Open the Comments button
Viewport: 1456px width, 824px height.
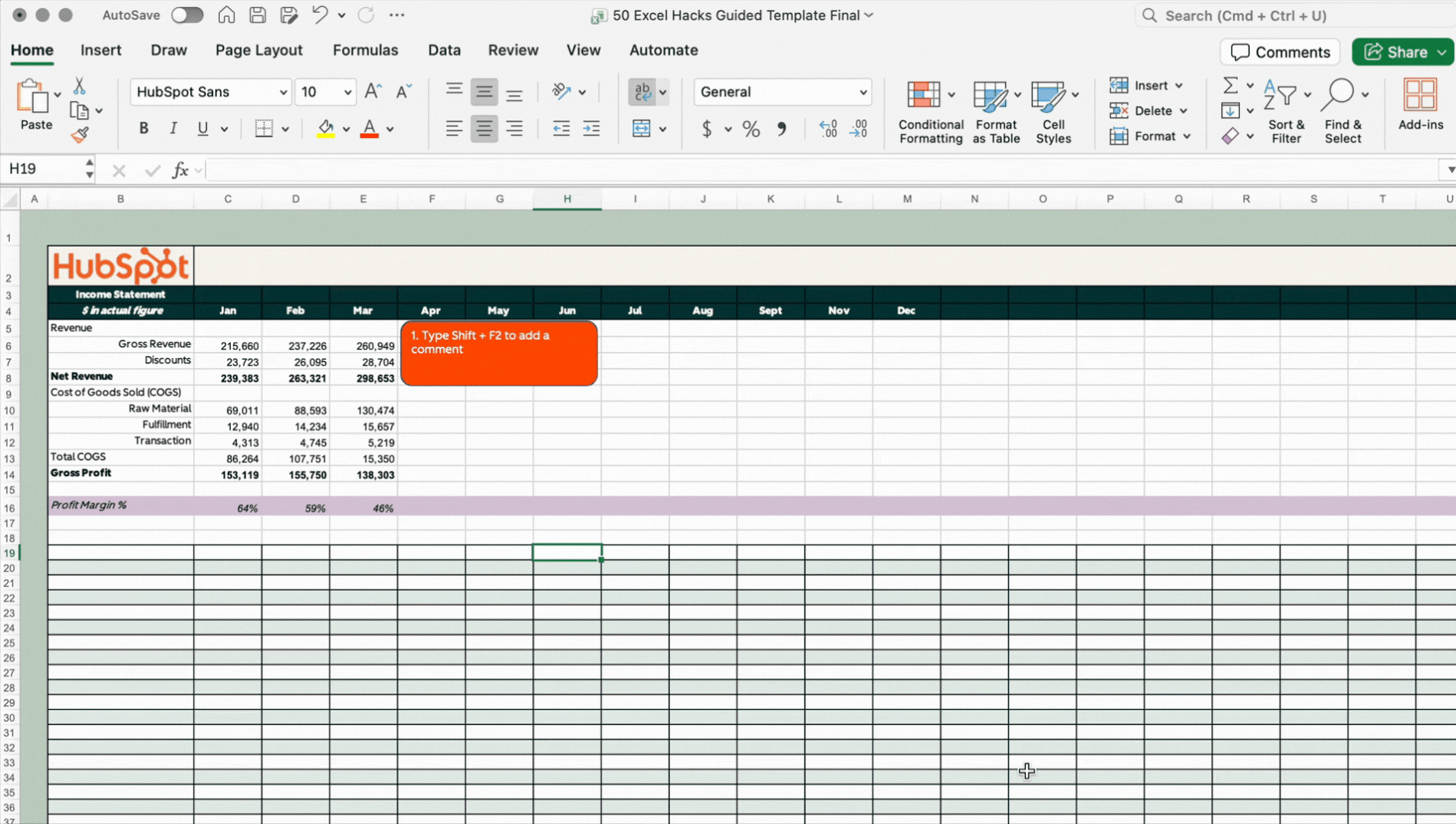point(1280,52)
